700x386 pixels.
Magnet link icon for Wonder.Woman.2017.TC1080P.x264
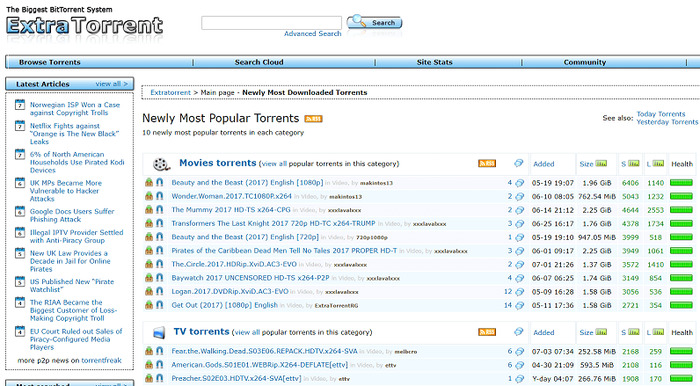point(159,196)
